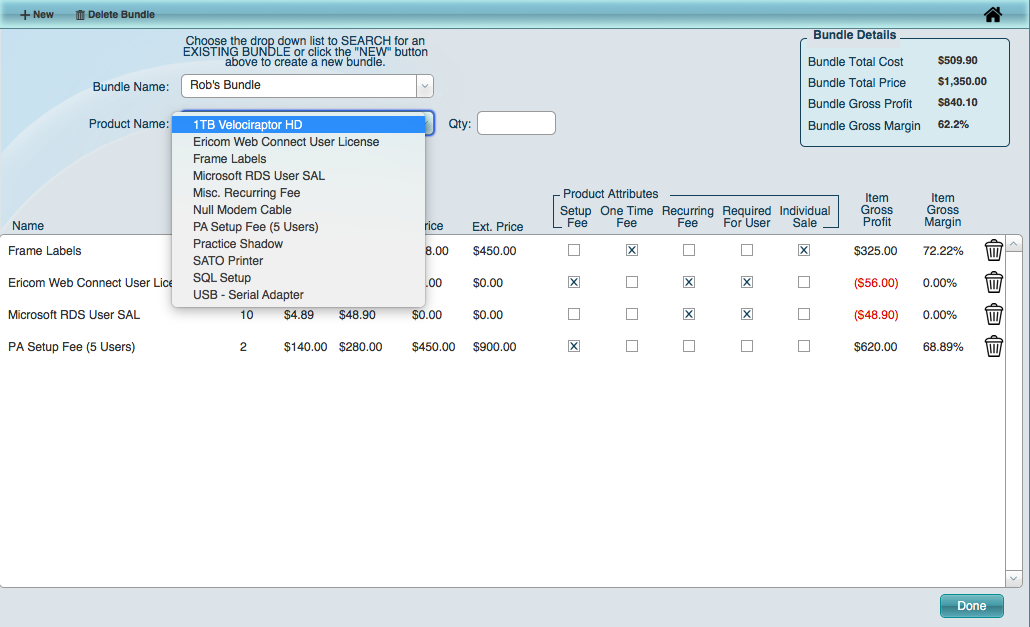Click the Frame Labels name in the table

pos(45,251)
